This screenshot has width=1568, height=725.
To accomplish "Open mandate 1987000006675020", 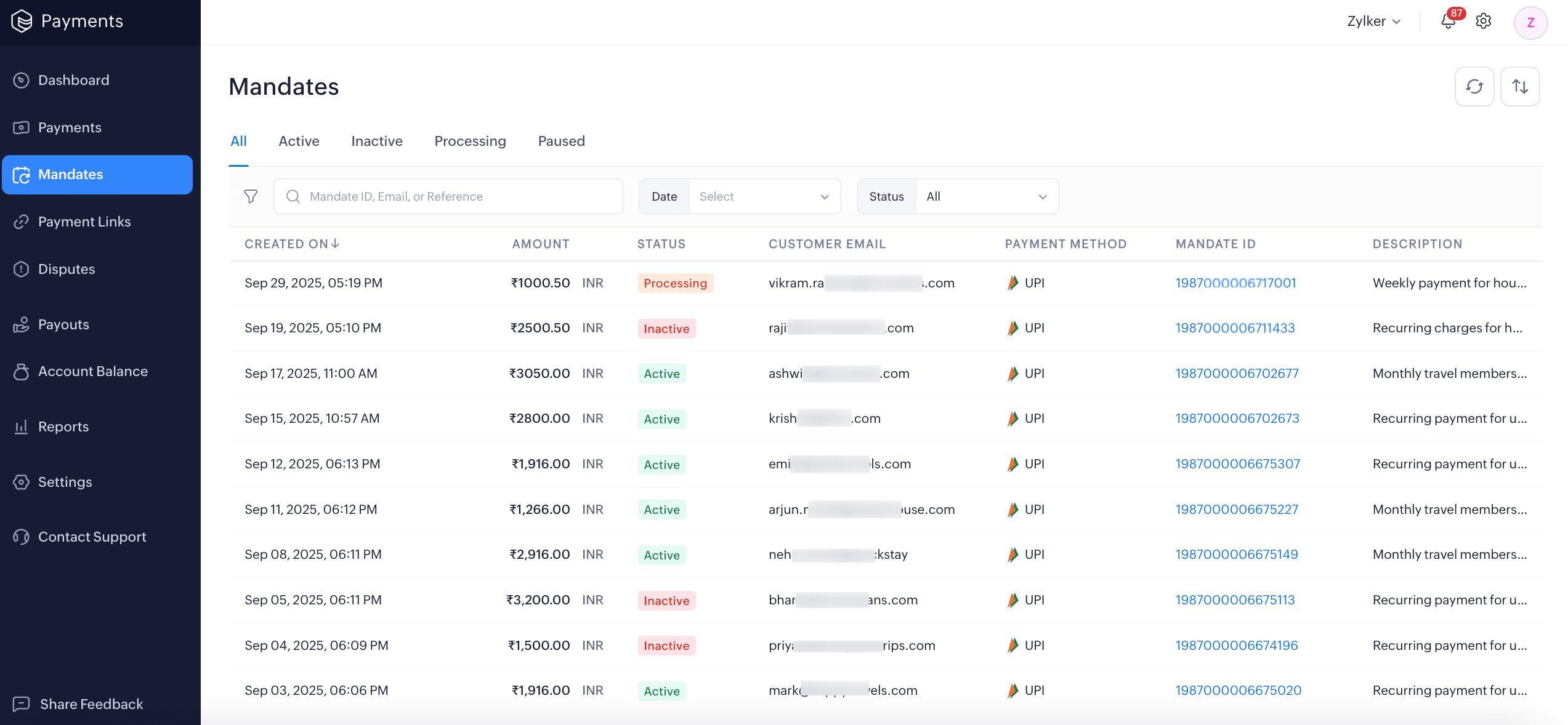I will pyautogui.click(x=1238, y=690).
